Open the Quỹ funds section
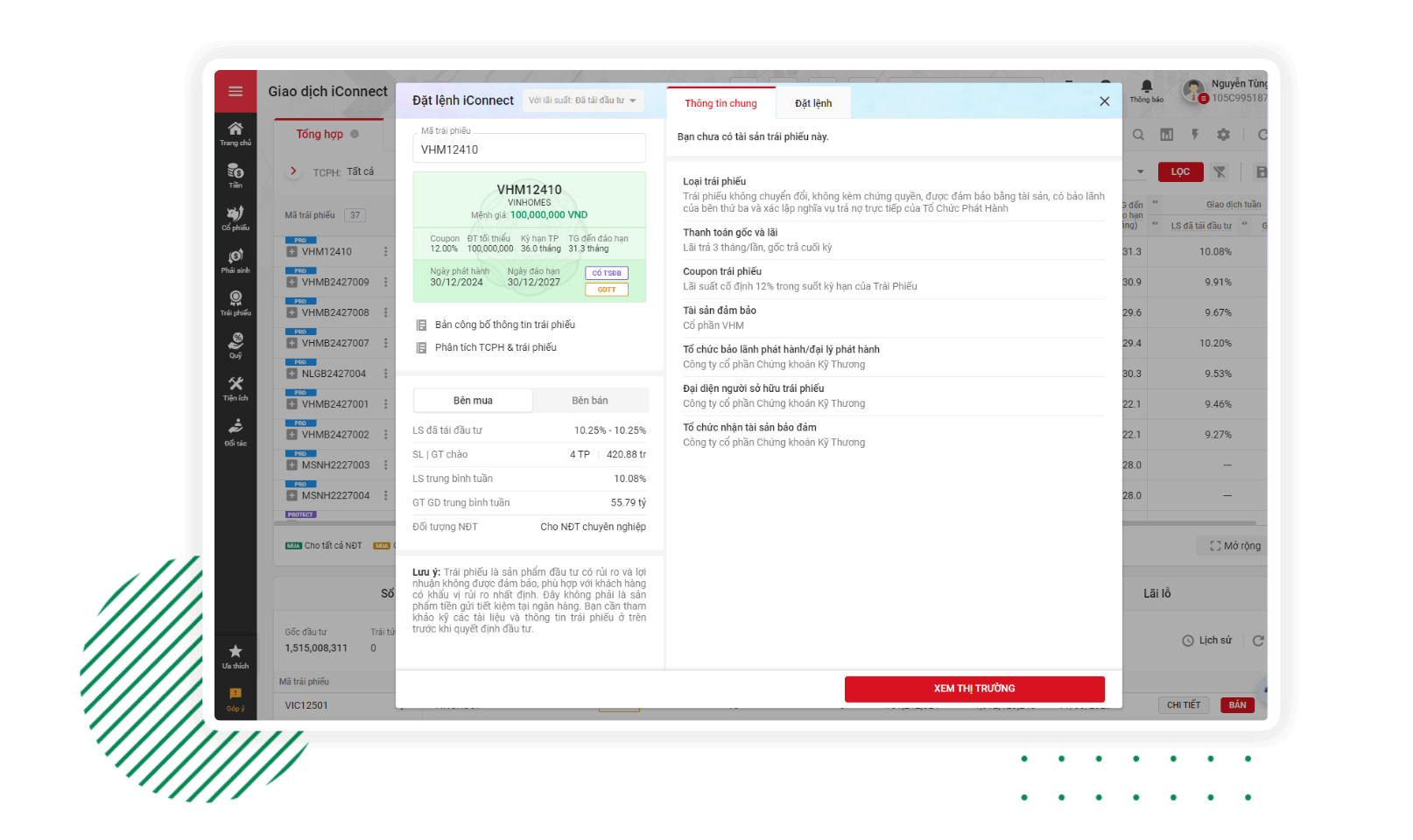The height and width of the screenshot is (840, 1413). [x=235, y=345]
